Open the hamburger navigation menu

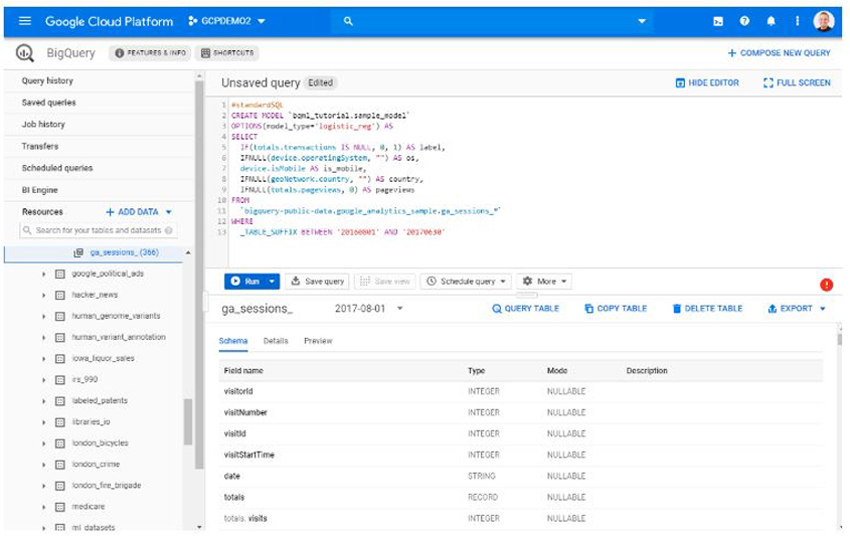coord(25,21)
